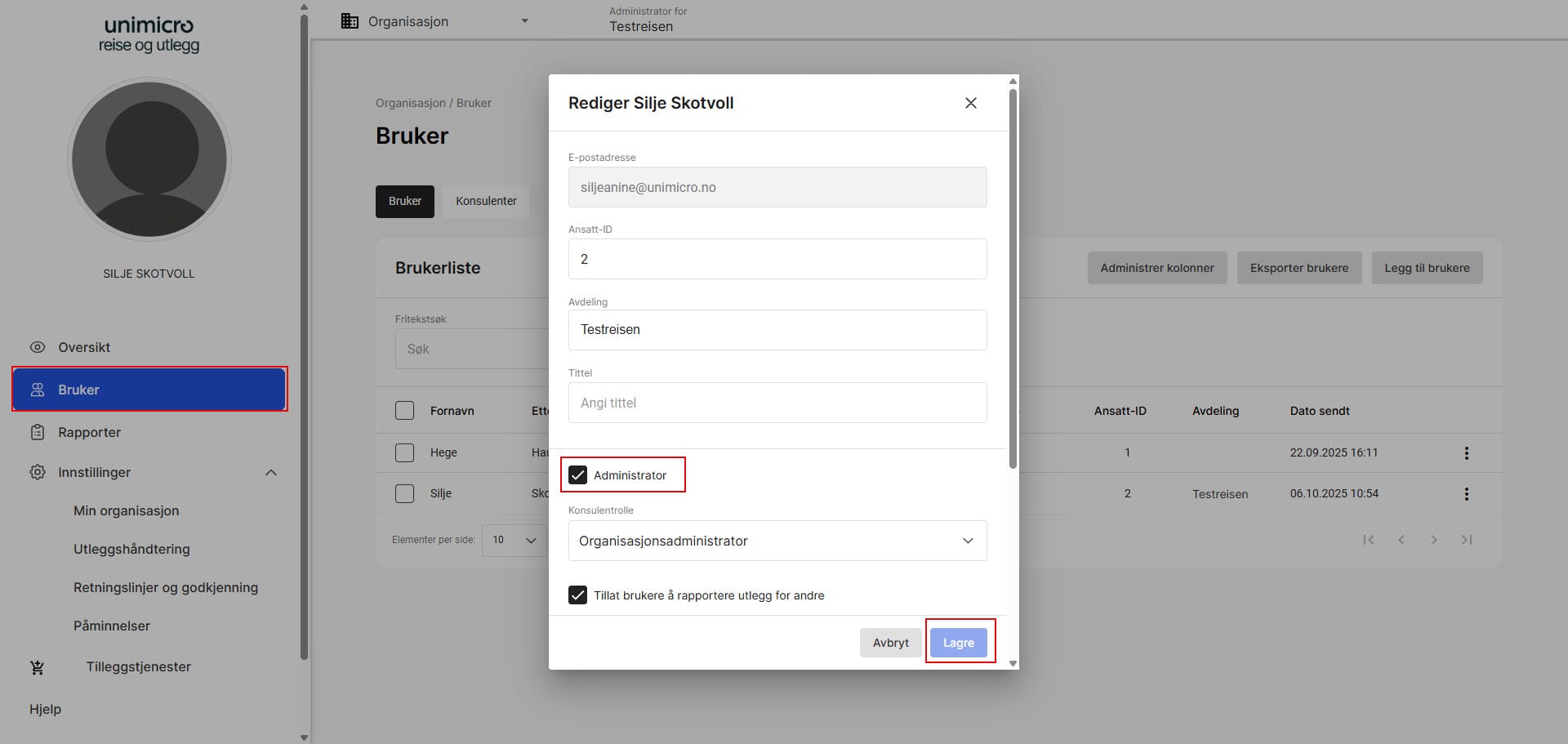Click the Tittel input field

click(x=777, y=403)
